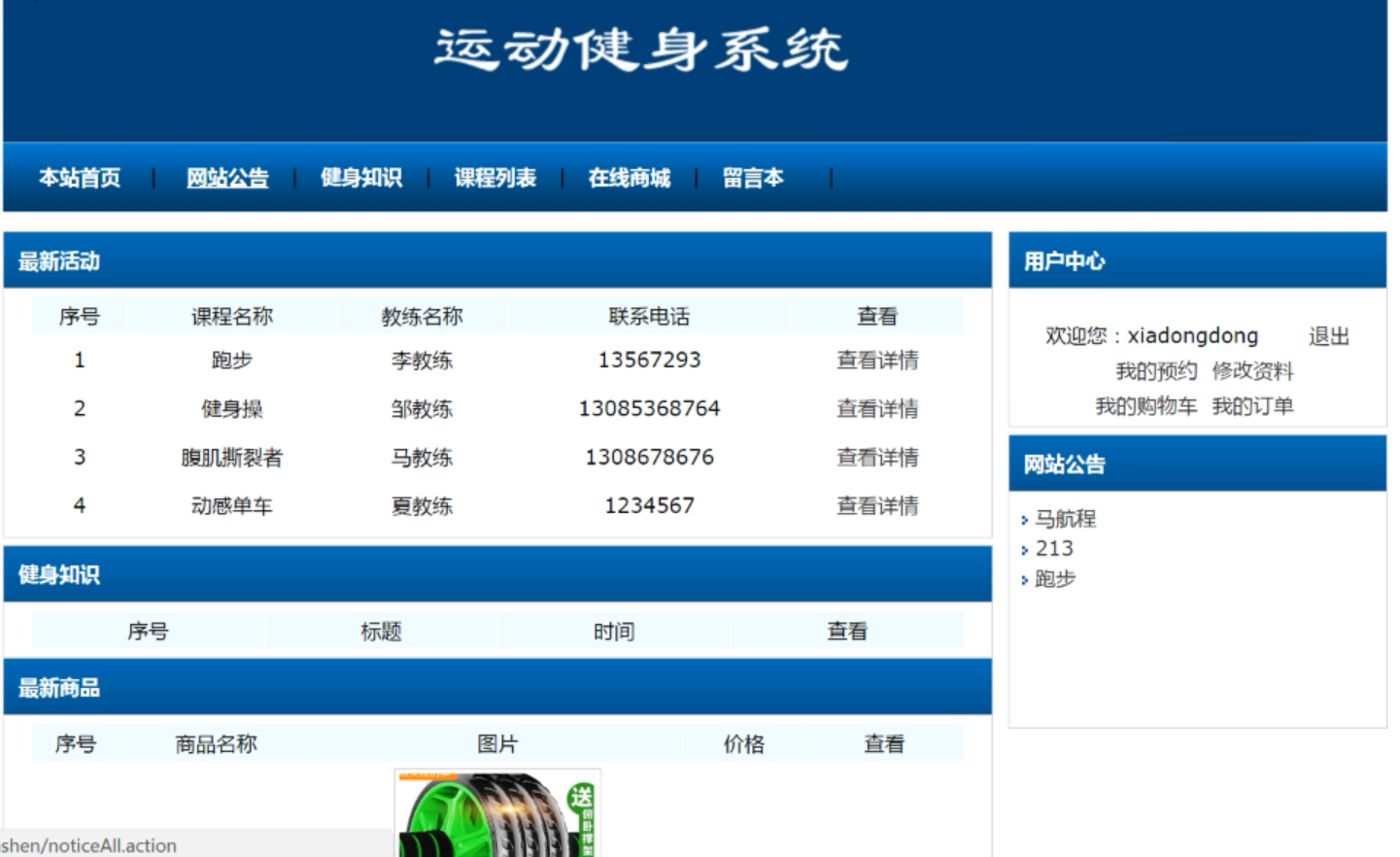Open the 在线商城 navigation item
Image resolution: width=1400 pixels, height=857 pixels.
coord(630,178)
